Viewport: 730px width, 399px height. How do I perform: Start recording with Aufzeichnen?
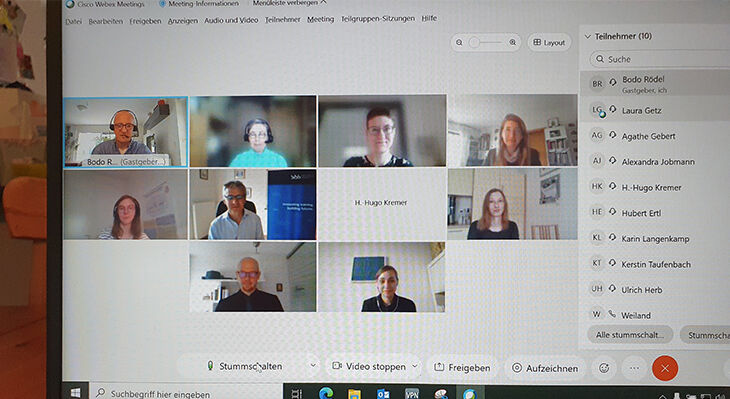545,368
